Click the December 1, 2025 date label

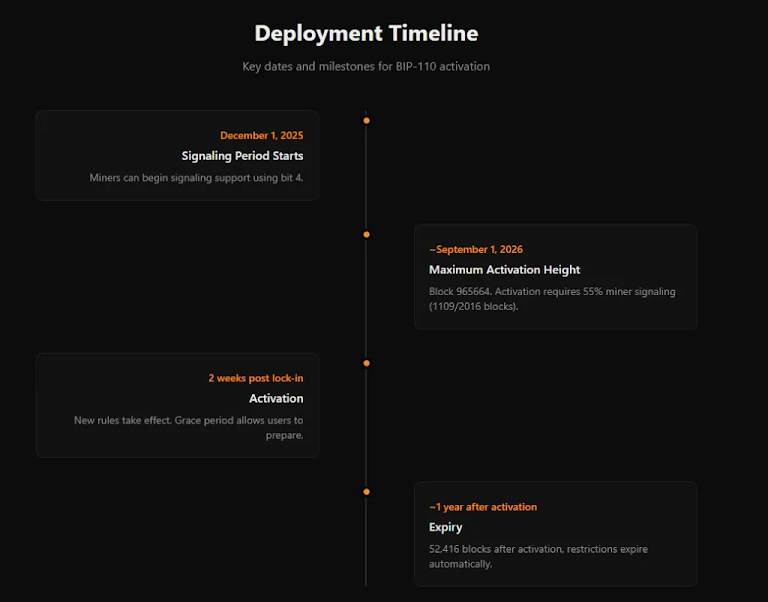(261, 135)
